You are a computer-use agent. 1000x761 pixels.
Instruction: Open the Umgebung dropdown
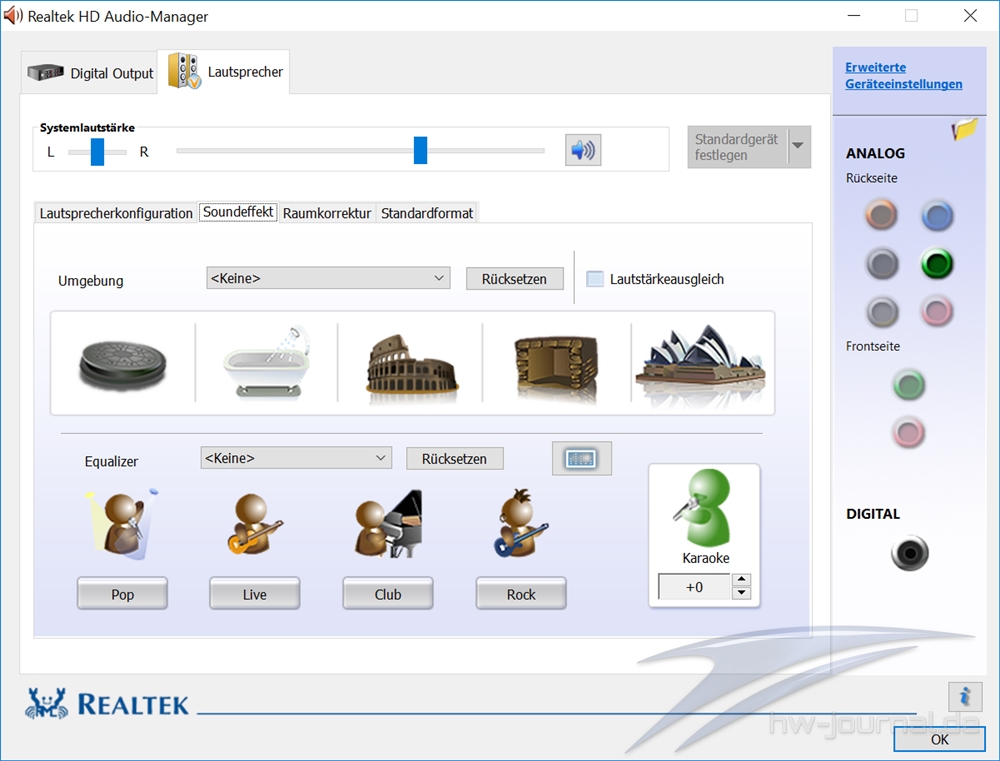coord(328,278)
